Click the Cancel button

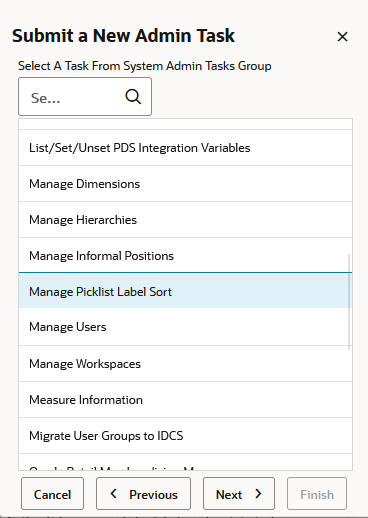(x=52, y=494)
